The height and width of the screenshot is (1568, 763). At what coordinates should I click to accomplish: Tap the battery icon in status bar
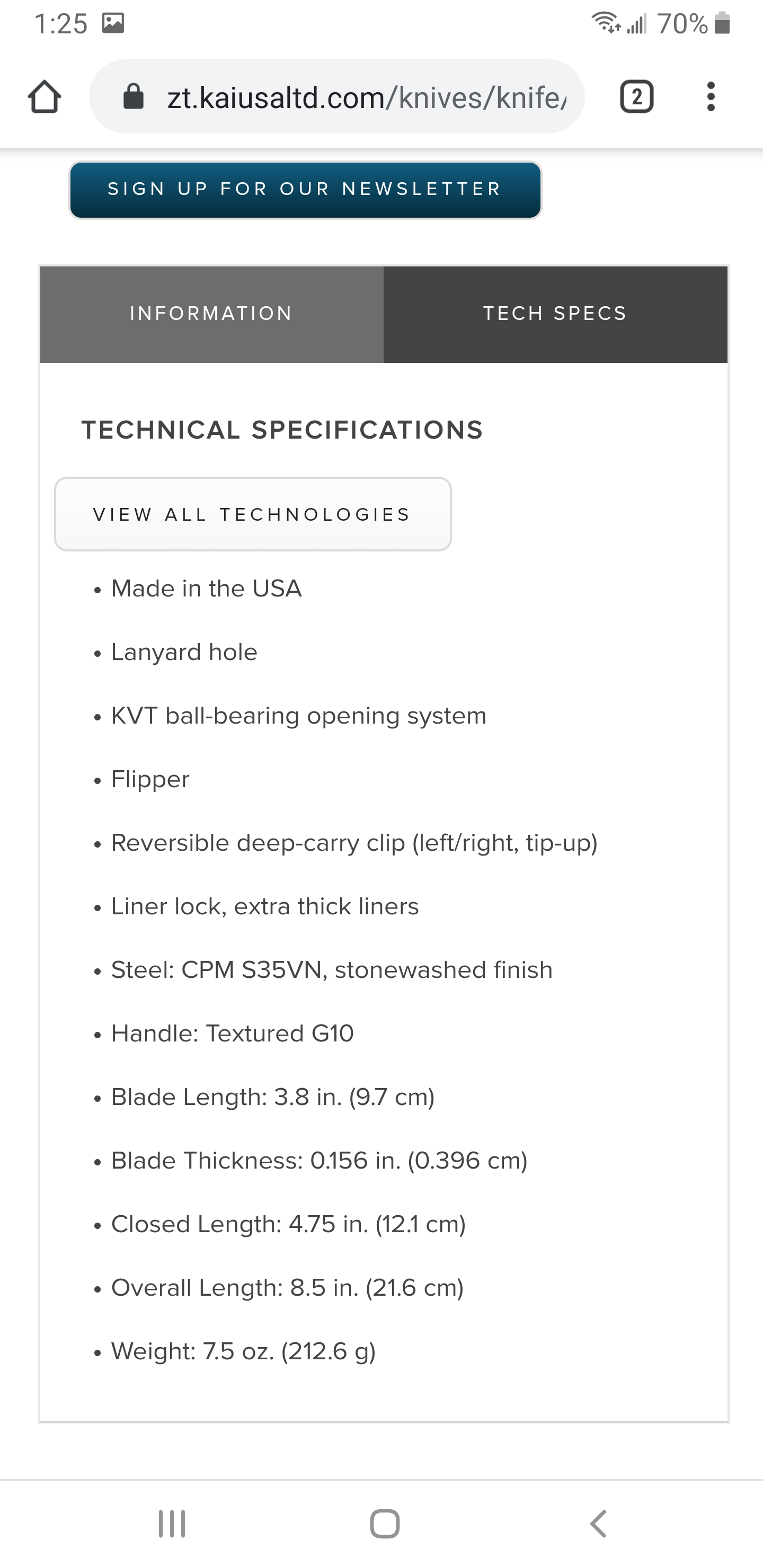click(722, 24)
